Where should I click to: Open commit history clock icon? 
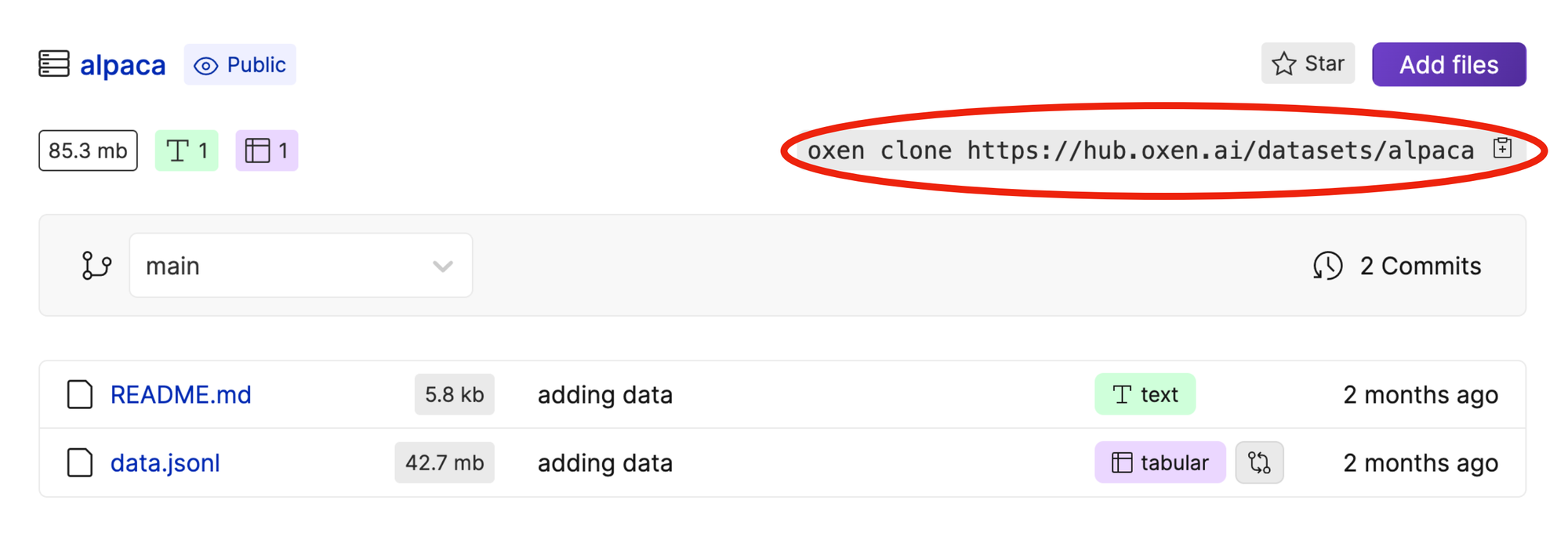(1327, 266)
